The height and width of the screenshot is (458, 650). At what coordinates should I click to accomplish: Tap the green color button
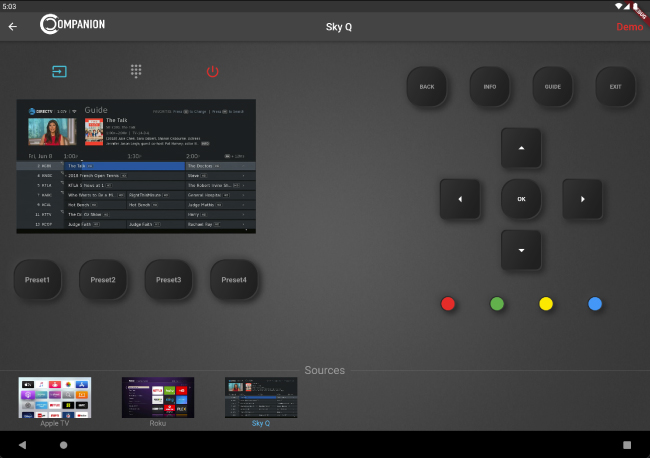497,304
